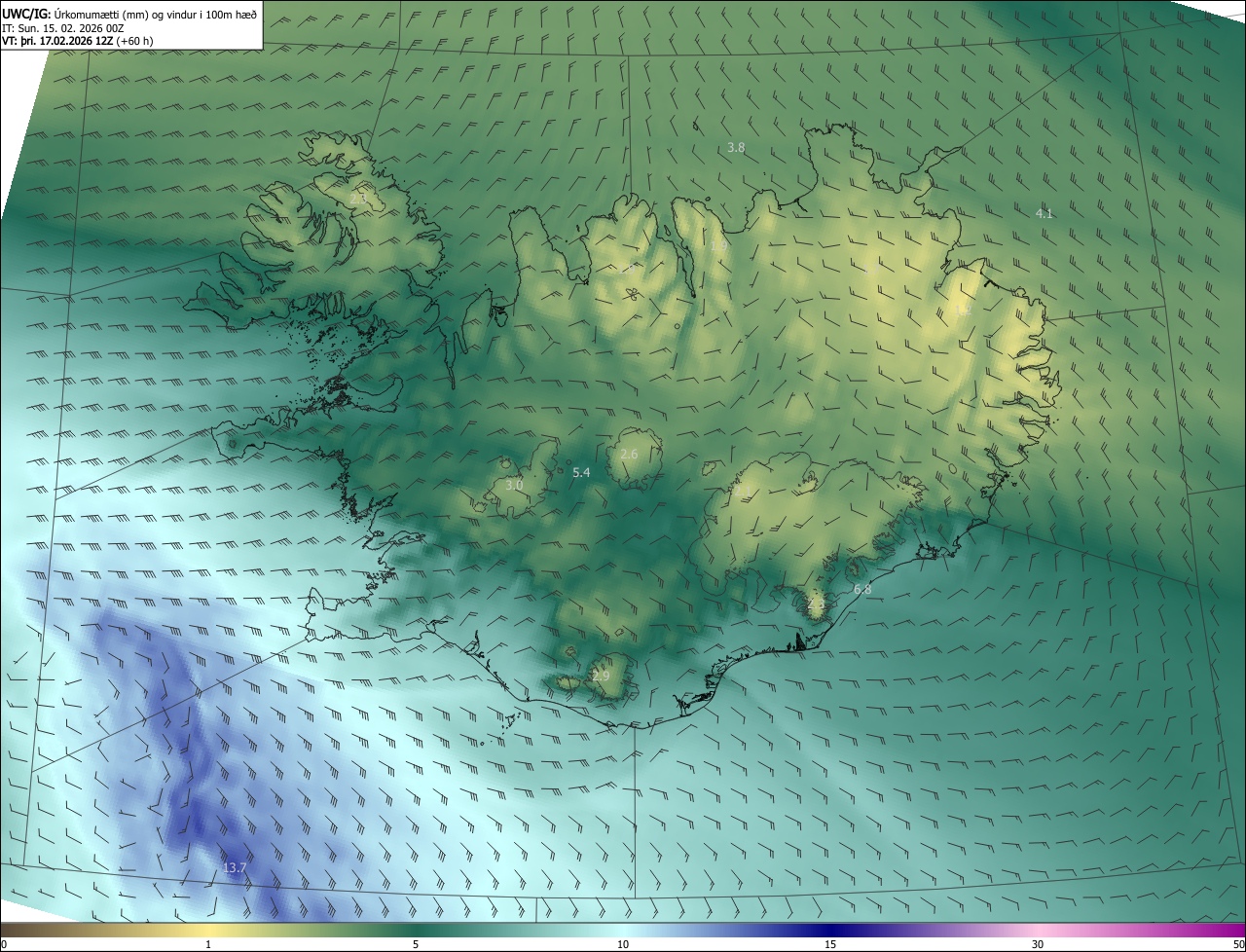Click the 3.8 value label north of Iceland
The width and height of the screenshot is (1246, 952).
pyautogui.click(x=736, y=148)
